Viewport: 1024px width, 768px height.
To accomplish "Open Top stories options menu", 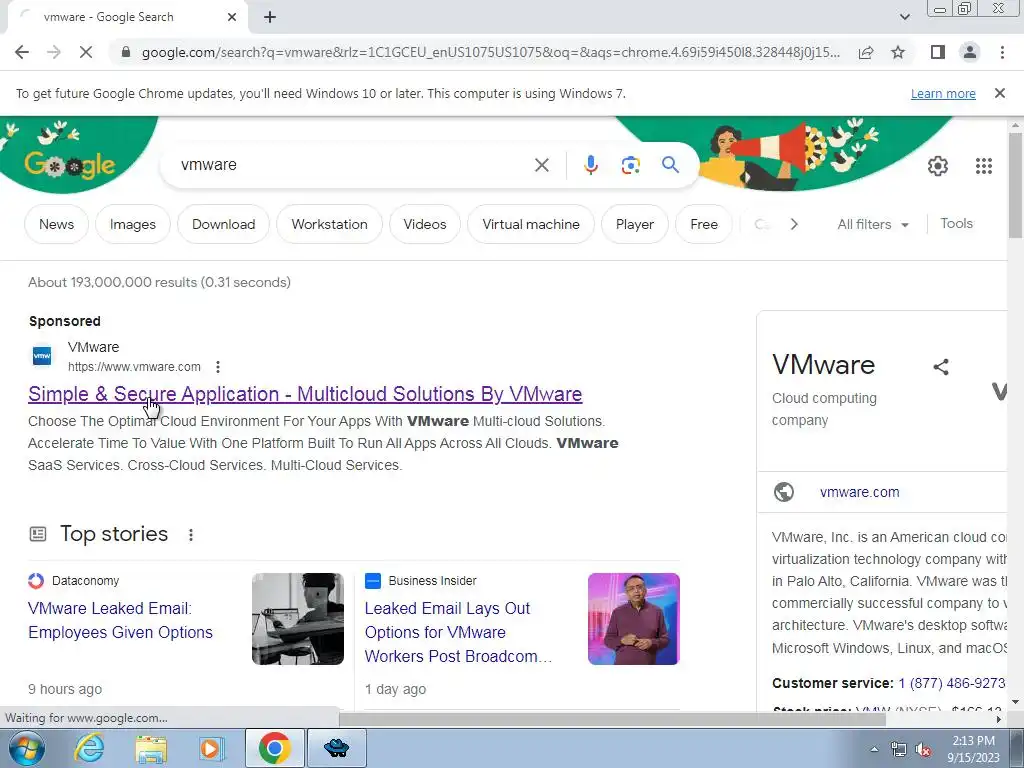I will click(x=191, y=535).
